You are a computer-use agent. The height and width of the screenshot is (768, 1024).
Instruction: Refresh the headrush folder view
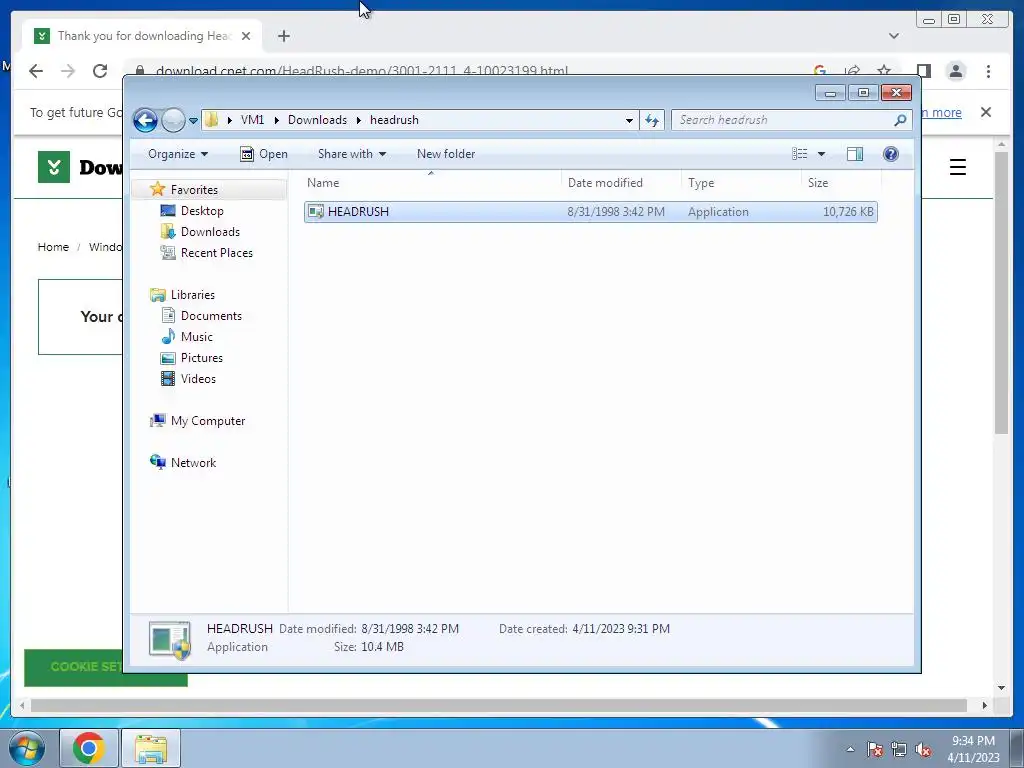[652, 120]
